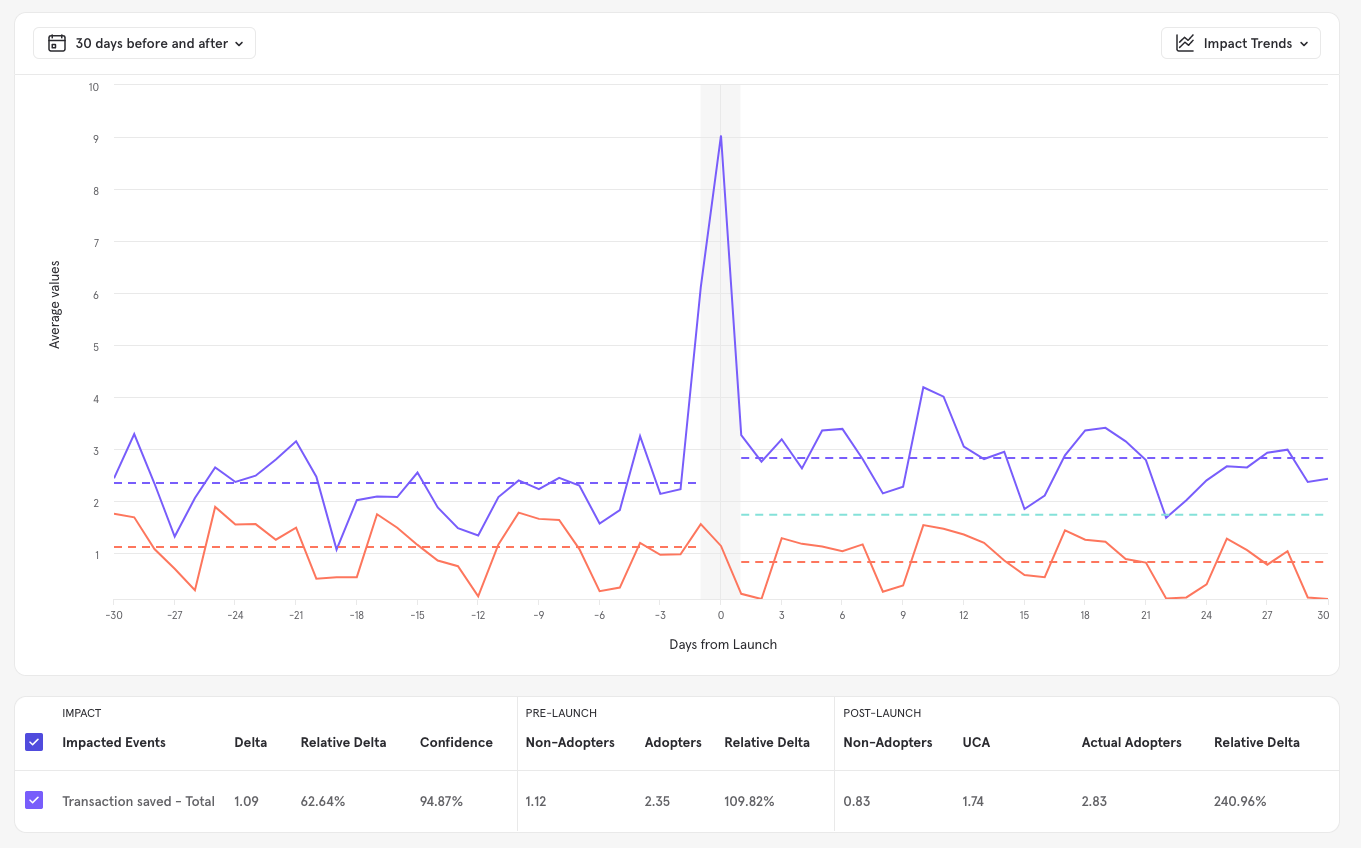Click the PRE-LAUNCH section heading

[x=561, y=713]
